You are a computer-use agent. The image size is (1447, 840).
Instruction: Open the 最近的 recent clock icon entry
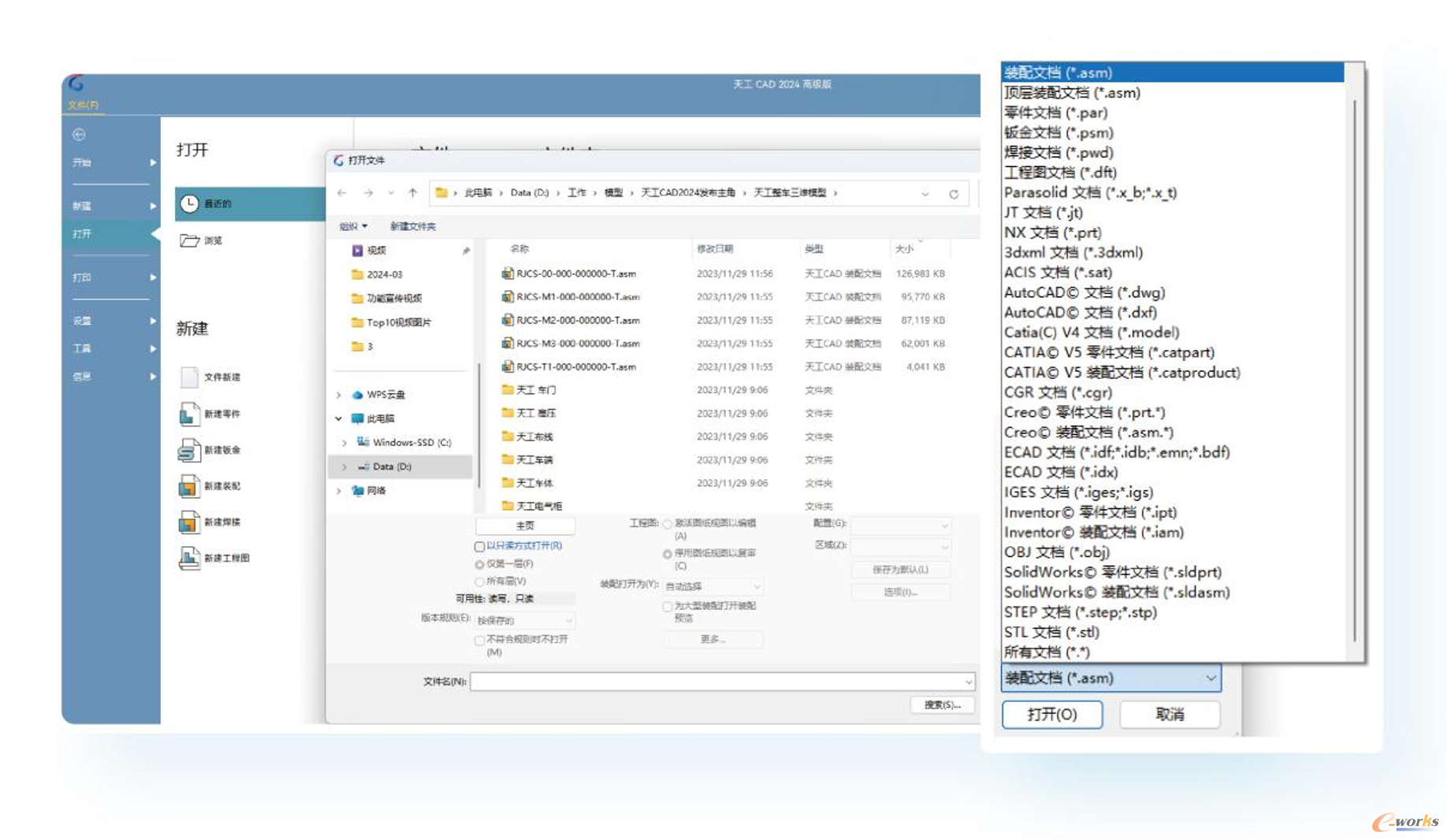189,203
